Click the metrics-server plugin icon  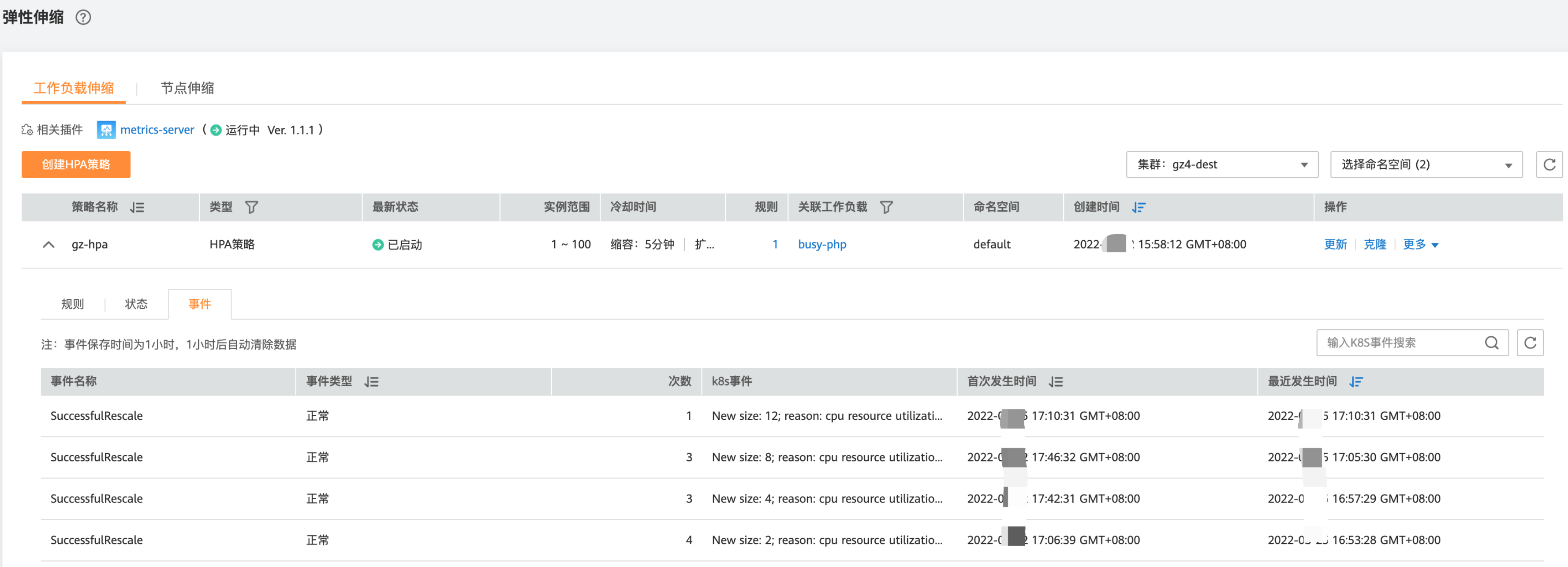point(106,130)
